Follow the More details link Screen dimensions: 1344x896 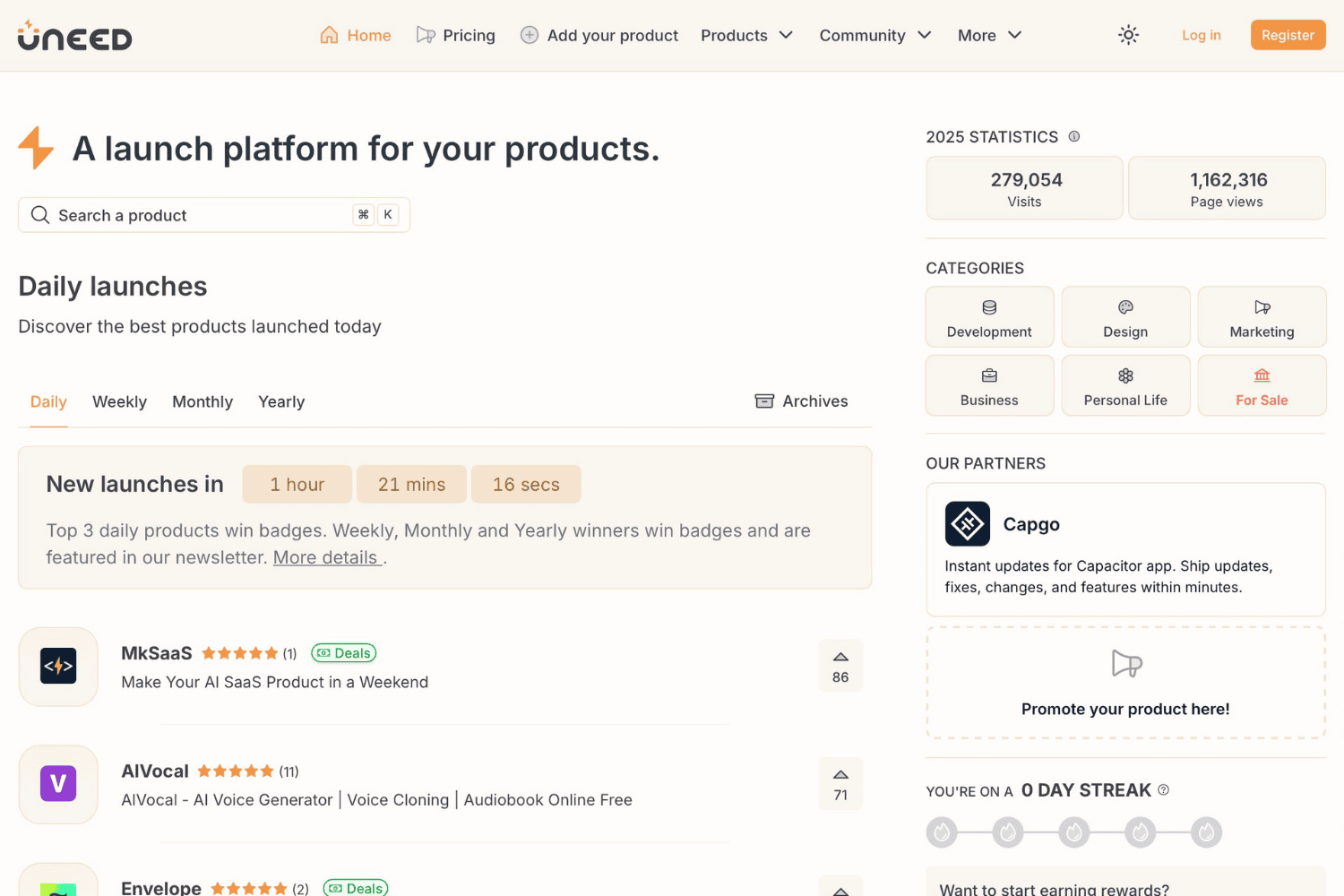[327, 557]
